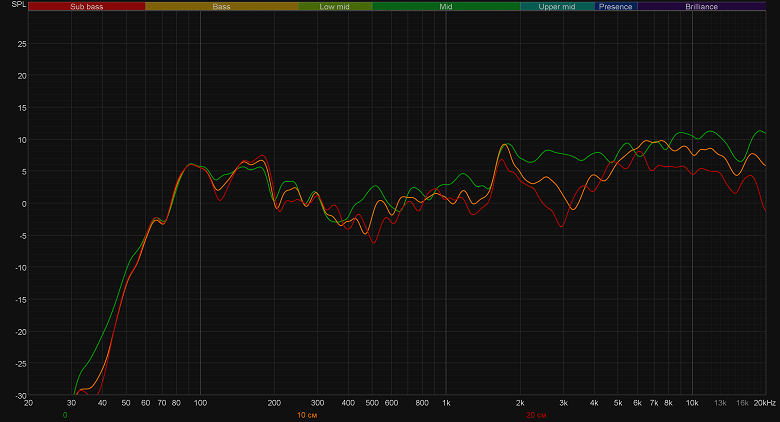The width and height of the screenshot is (780, 422).
Task: Click the 200 Hz frequency axis label
Action: pos(274,403)
